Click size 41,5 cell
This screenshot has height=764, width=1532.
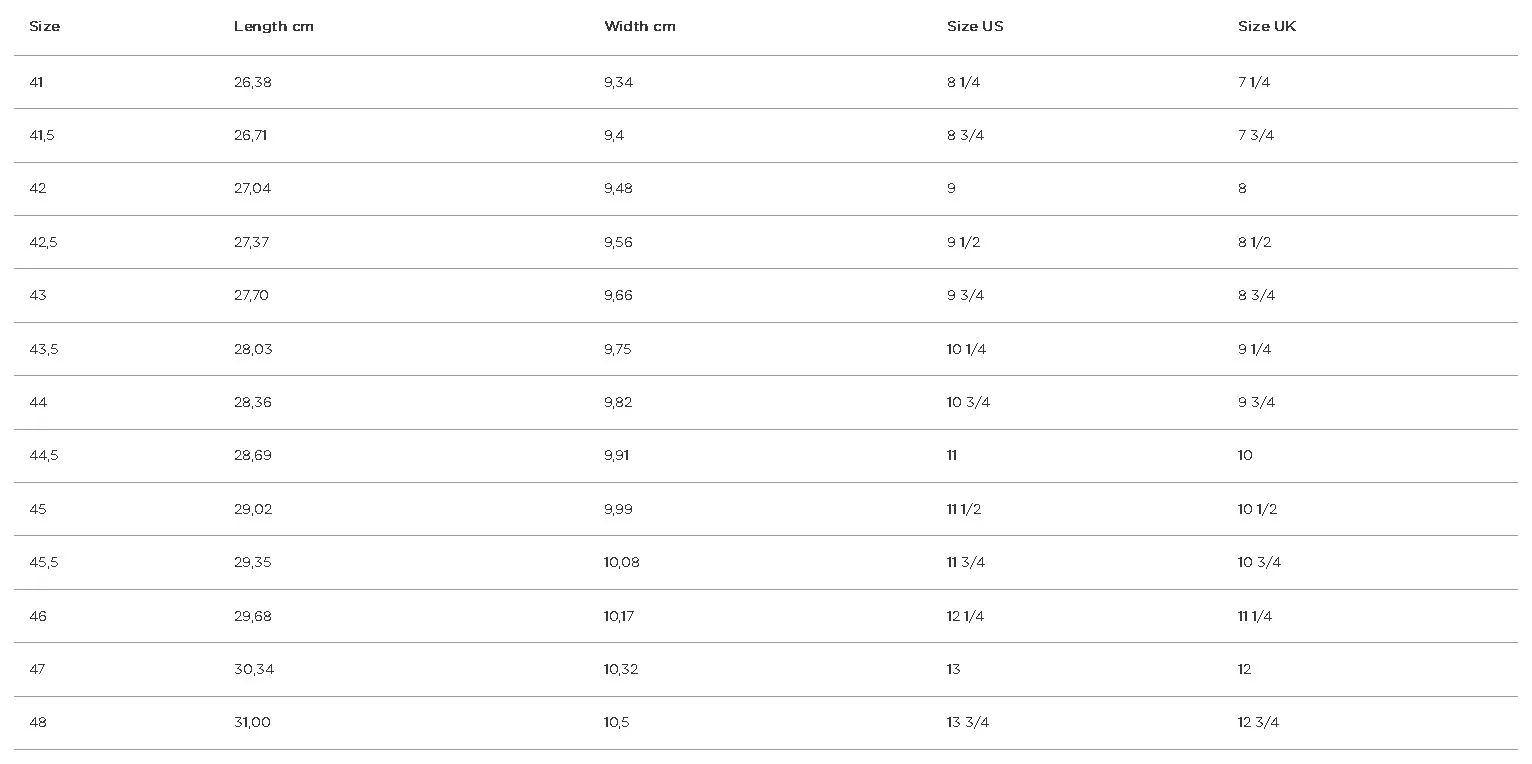[41, 135]
